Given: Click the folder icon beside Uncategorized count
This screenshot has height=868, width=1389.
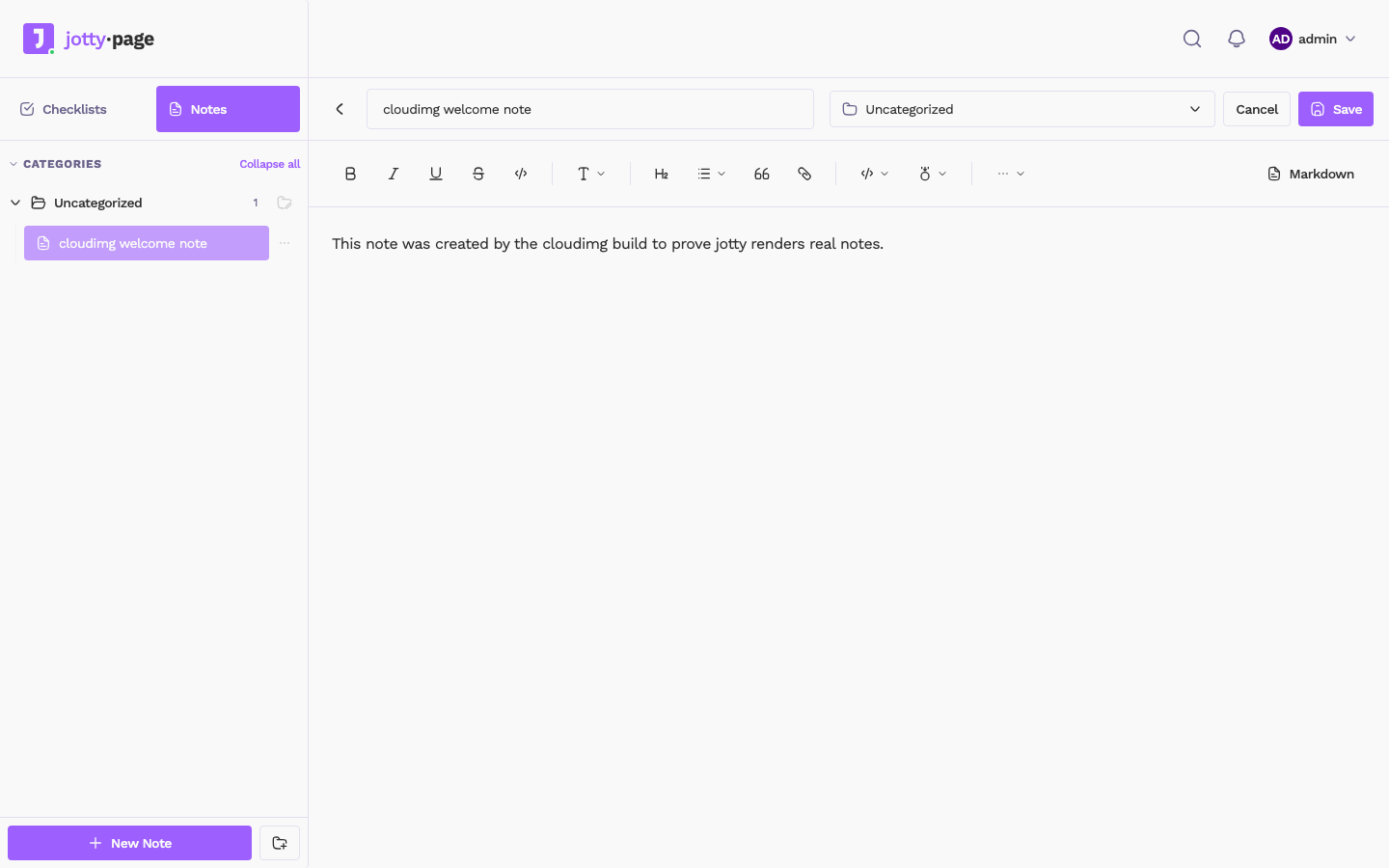Looking at the screenshot, I should point(285,203).
